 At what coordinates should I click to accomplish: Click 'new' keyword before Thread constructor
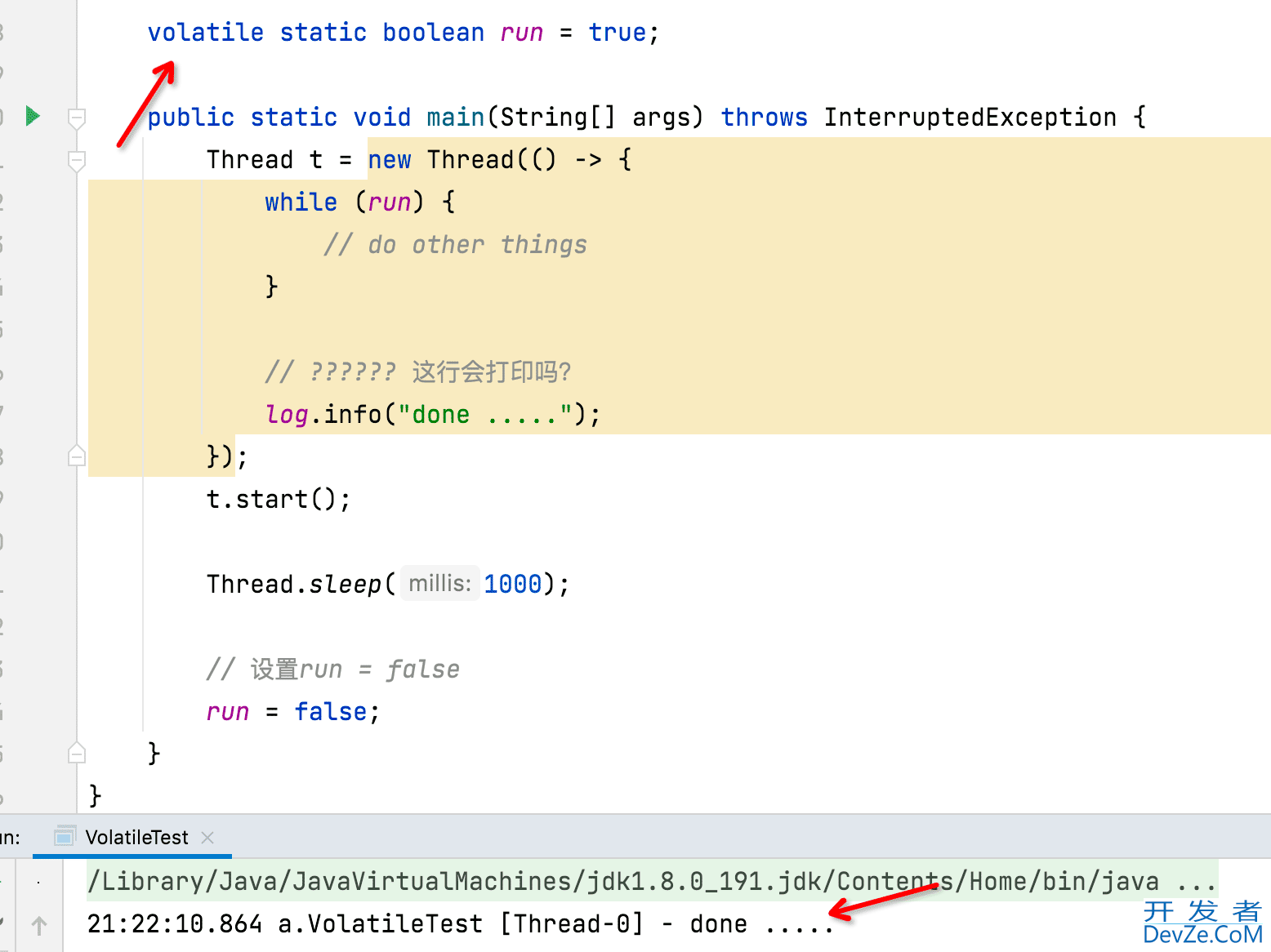coord(390,160)
